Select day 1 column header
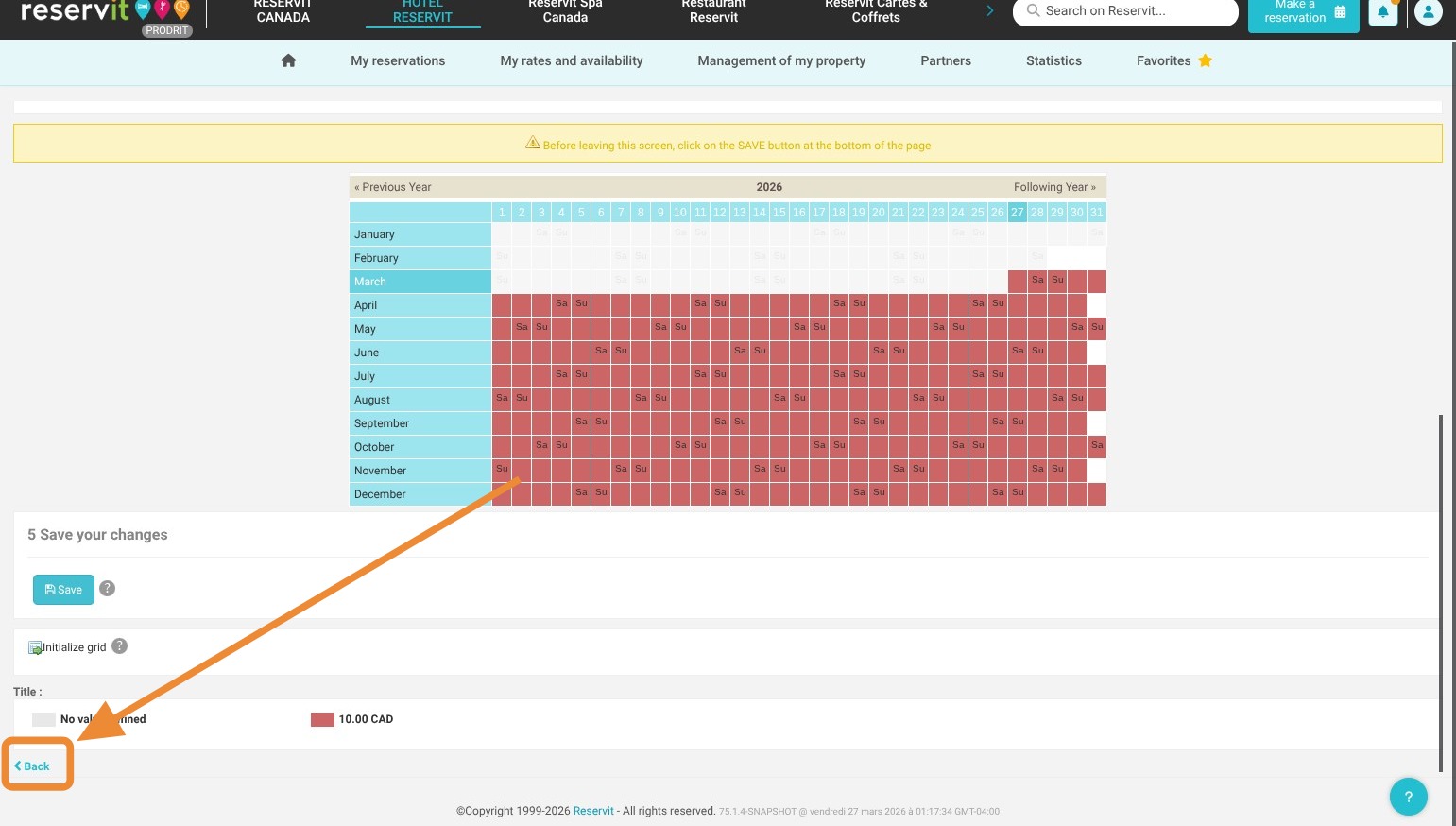Viewport: 1456px width, 826px height. (x=502, y=213)
